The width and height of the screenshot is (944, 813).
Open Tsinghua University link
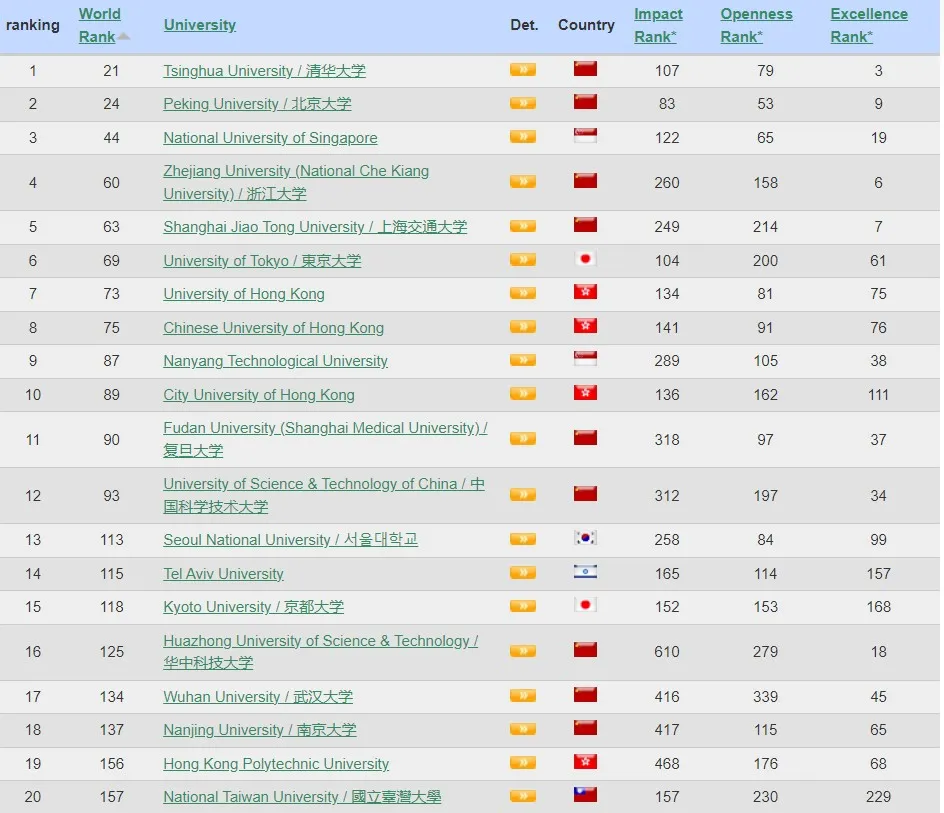pyautogui.click(x=264, y=70)
